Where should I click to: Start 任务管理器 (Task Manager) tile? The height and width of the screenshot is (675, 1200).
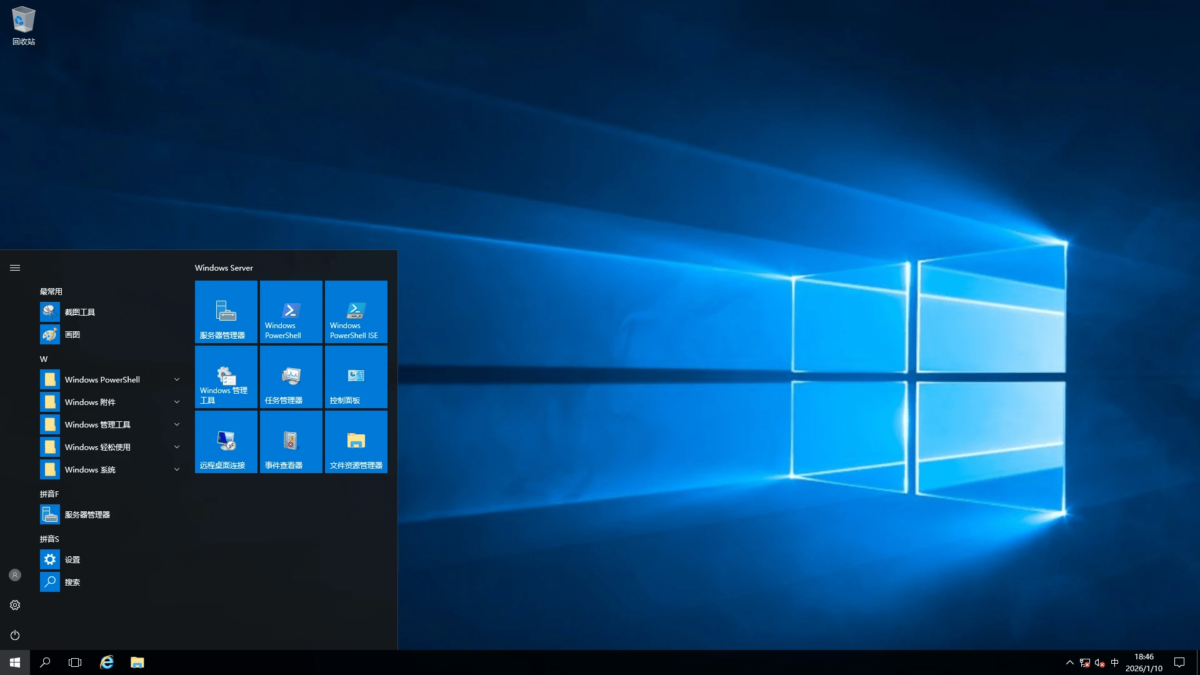coord(290,377)
